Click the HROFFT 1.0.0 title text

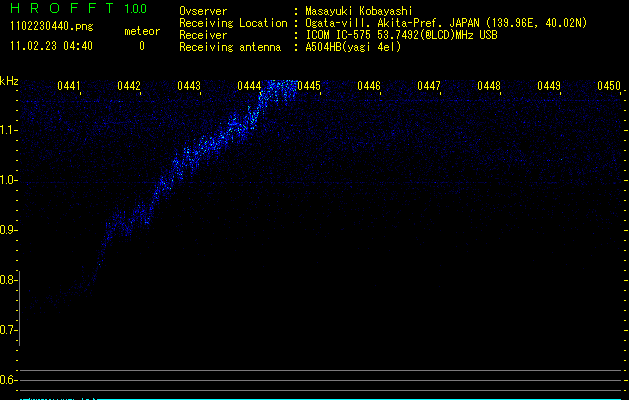pyautogui.click(x=79, y=8)
